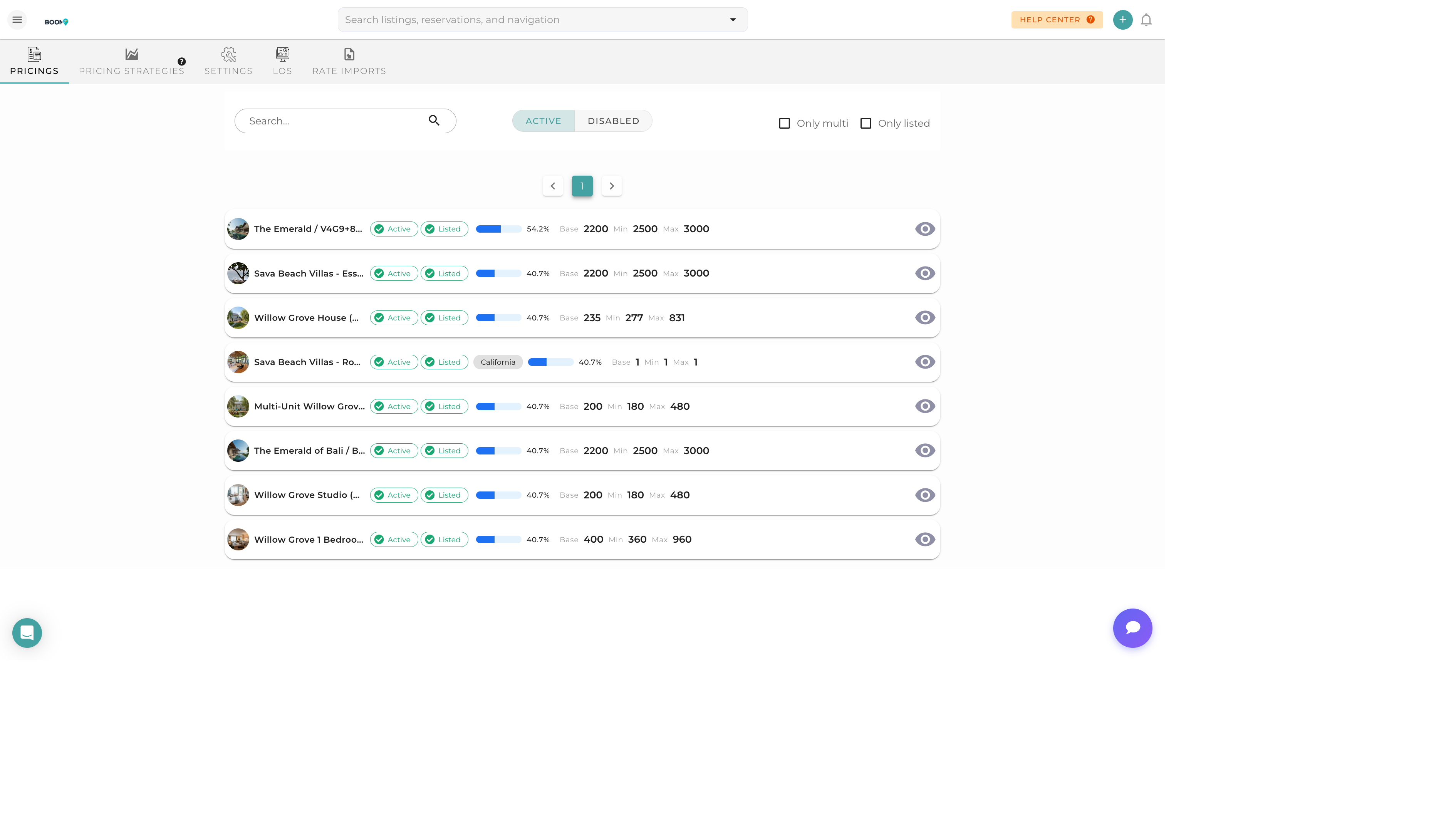
Task: Show prices for Willow Grove House via eye icon
Action: click(x=924, y=317)
